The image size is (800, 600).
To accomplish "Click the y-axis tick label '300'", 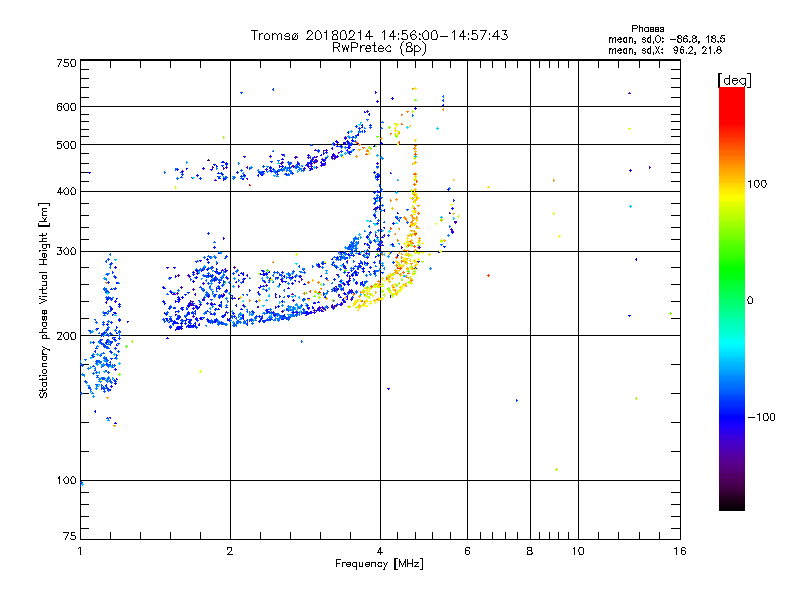I will click(x=67, y=252).
